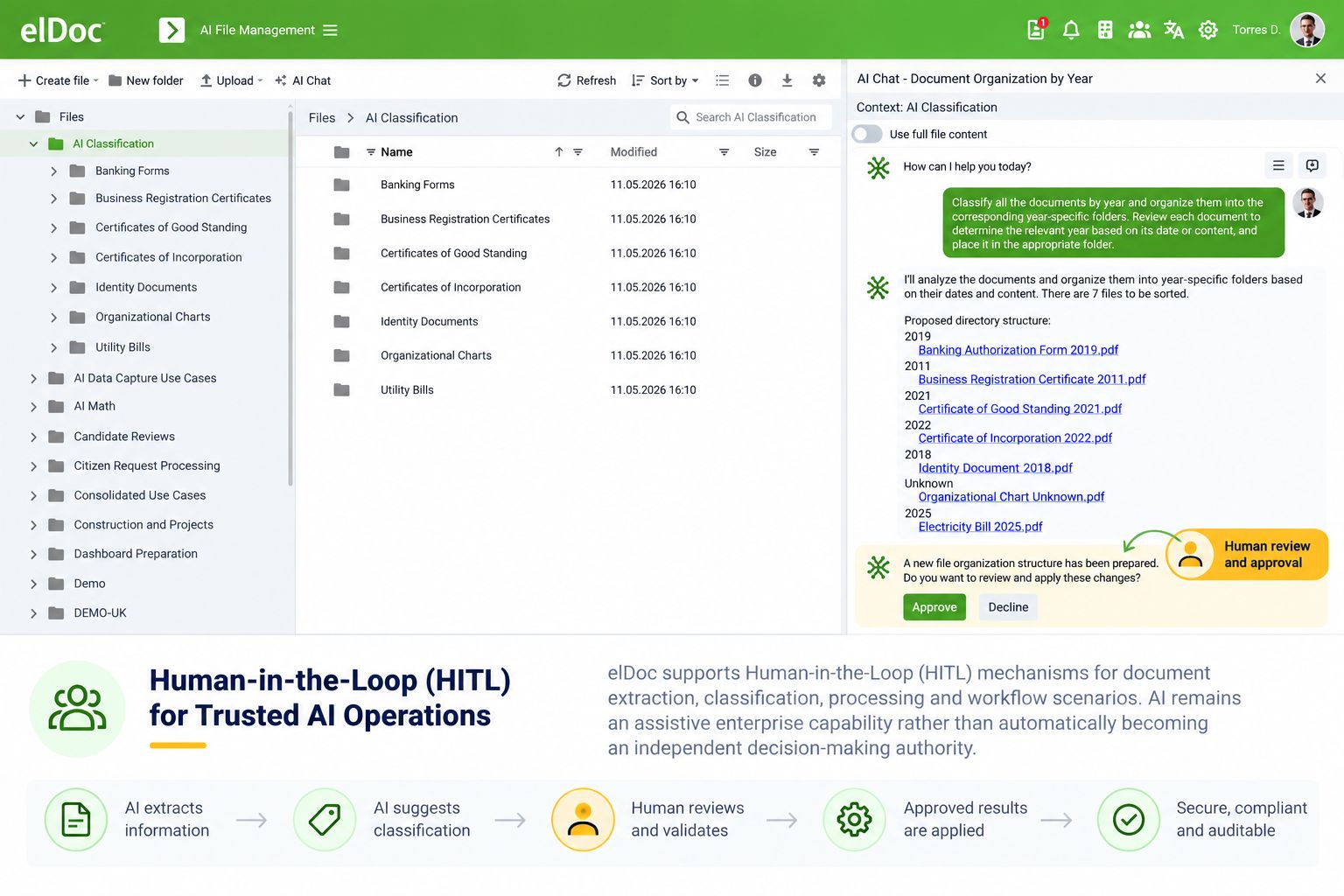Approve the proposed file organization

pos(934,607)
